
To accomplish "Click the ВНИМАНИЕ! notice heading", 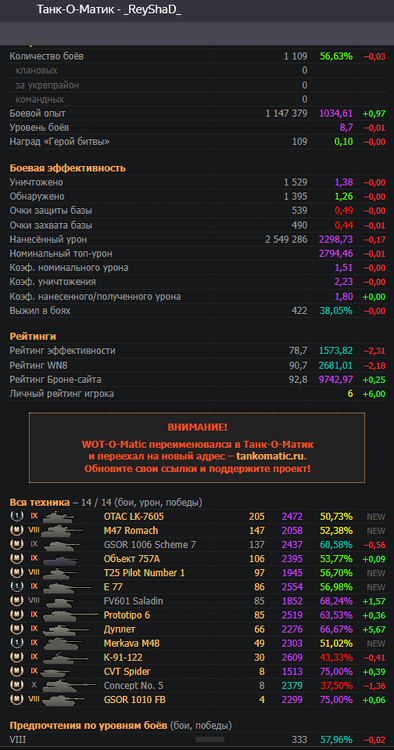I will point(197,427).
